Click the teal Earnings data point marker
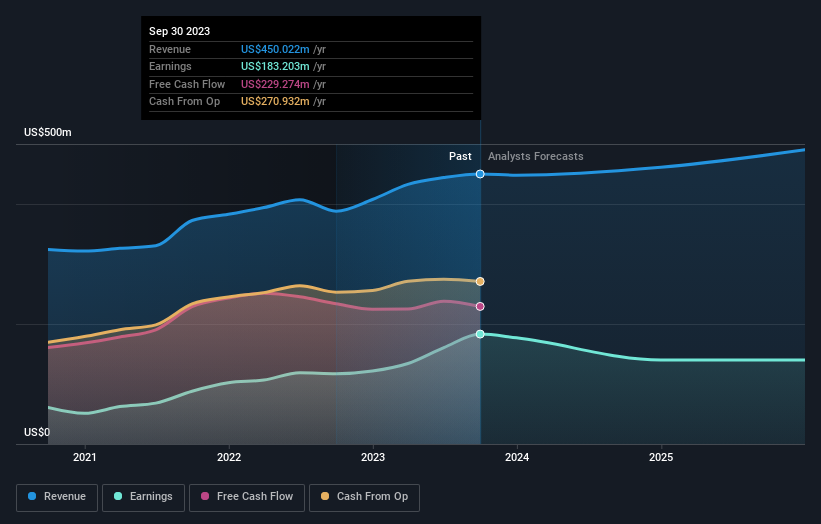 click(480, 334)
